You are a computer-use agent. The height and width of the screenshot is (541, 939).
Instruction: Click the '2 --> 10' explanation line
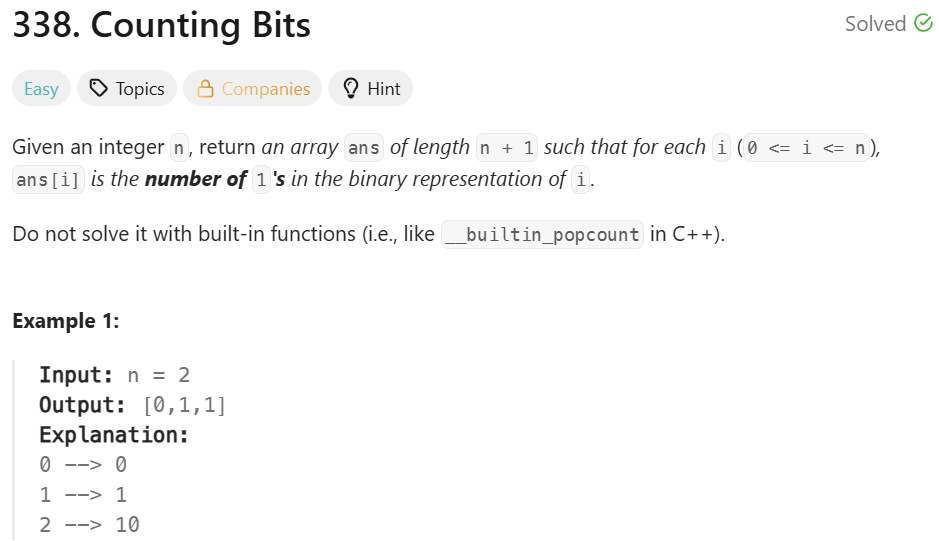pos(89,525)
